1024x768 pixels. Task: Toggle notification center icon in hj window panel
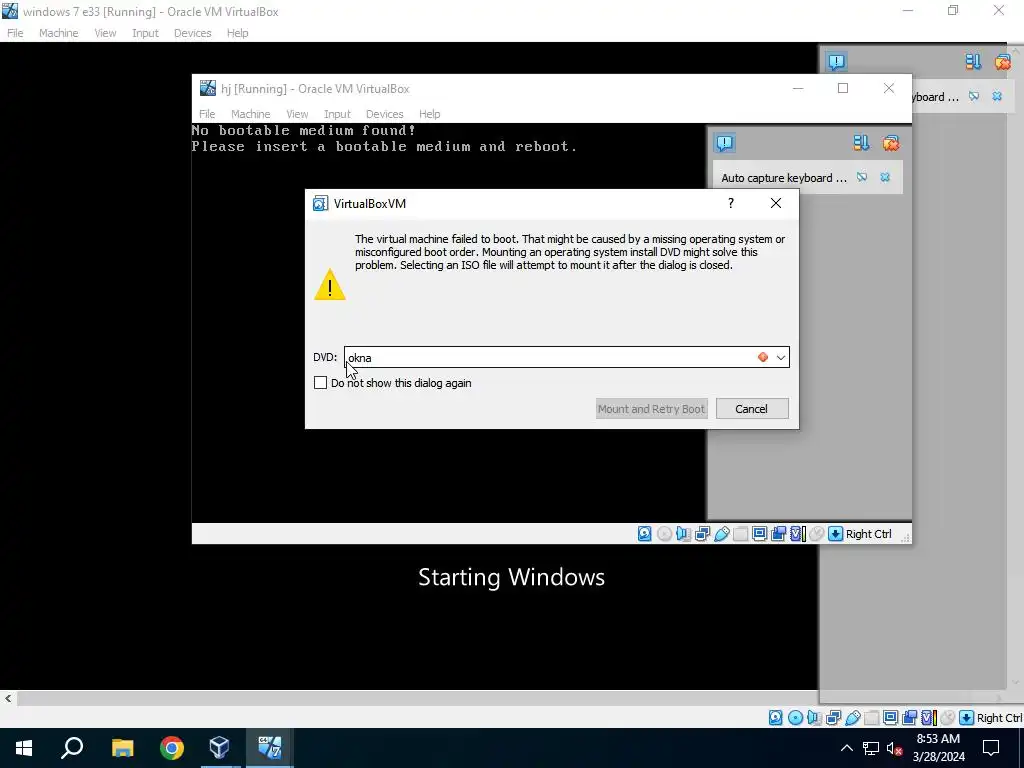tap(724, 143)
